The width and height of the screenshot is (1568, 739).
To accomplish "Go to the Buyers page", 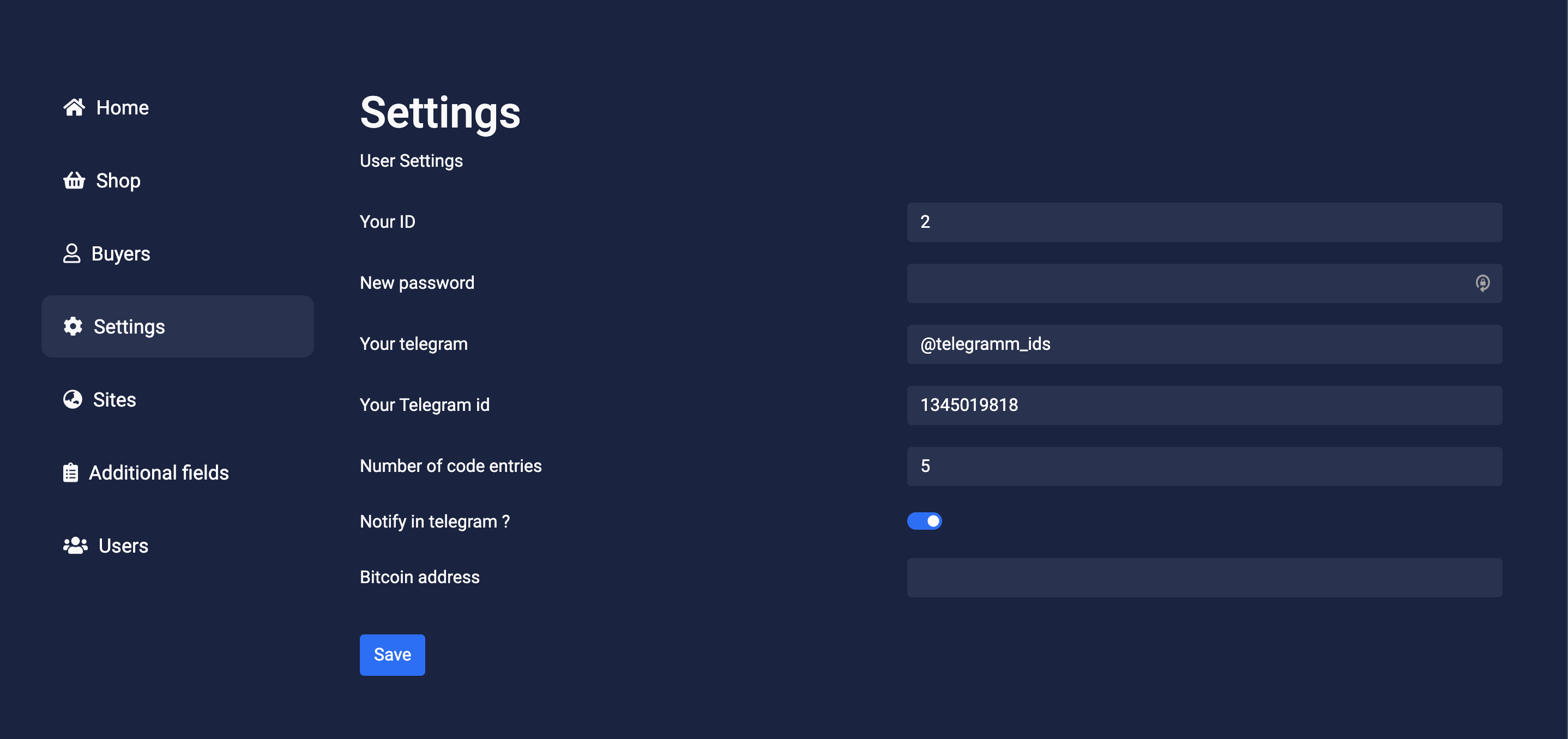I will tap(120, 253).
